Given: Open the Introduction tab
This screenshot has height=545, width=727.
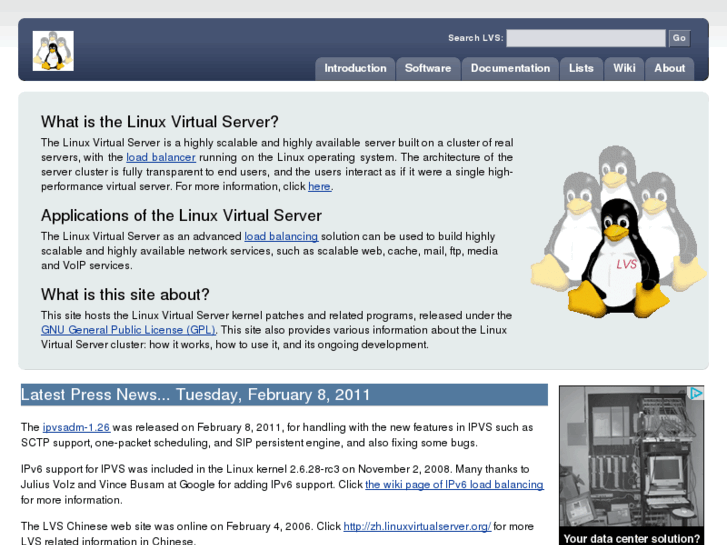Looking at the screenshot, I should point(355,68).
